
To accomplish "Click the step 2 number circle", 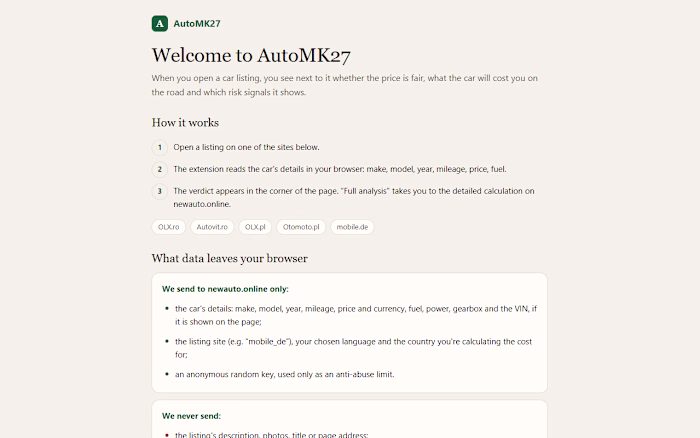I will point(160,169).
